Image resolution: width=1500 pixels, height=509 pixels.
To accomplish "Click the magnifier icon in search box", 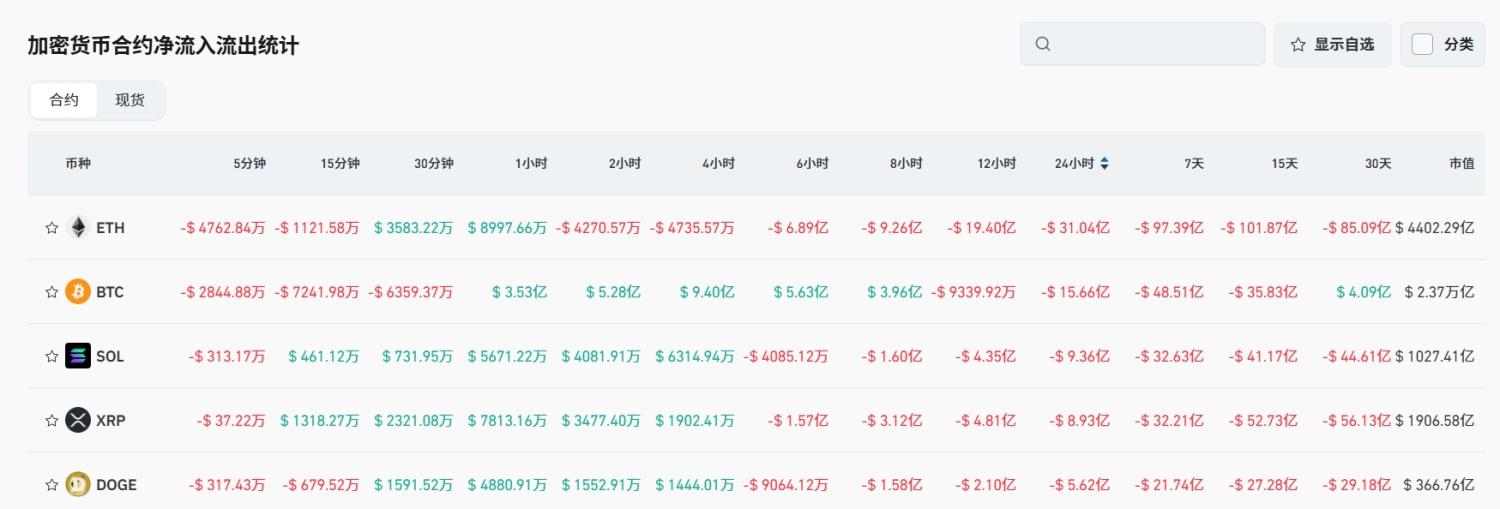I will tap(1043, 44).
